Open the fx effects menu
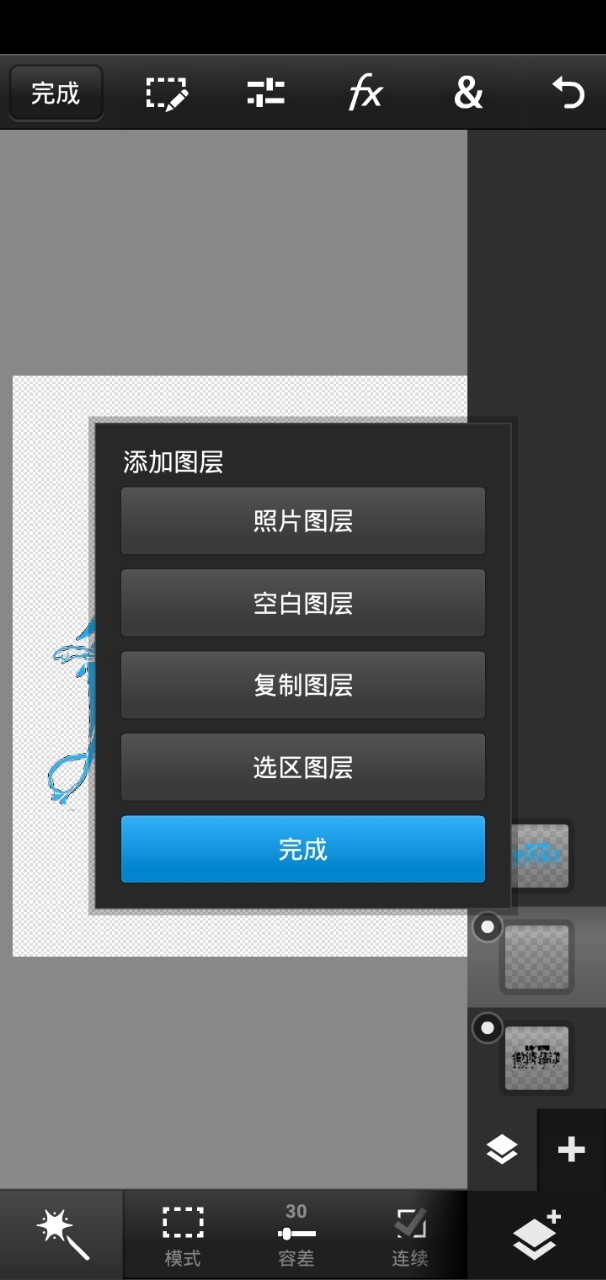The image size is (606, 1280). pos(366,93)
